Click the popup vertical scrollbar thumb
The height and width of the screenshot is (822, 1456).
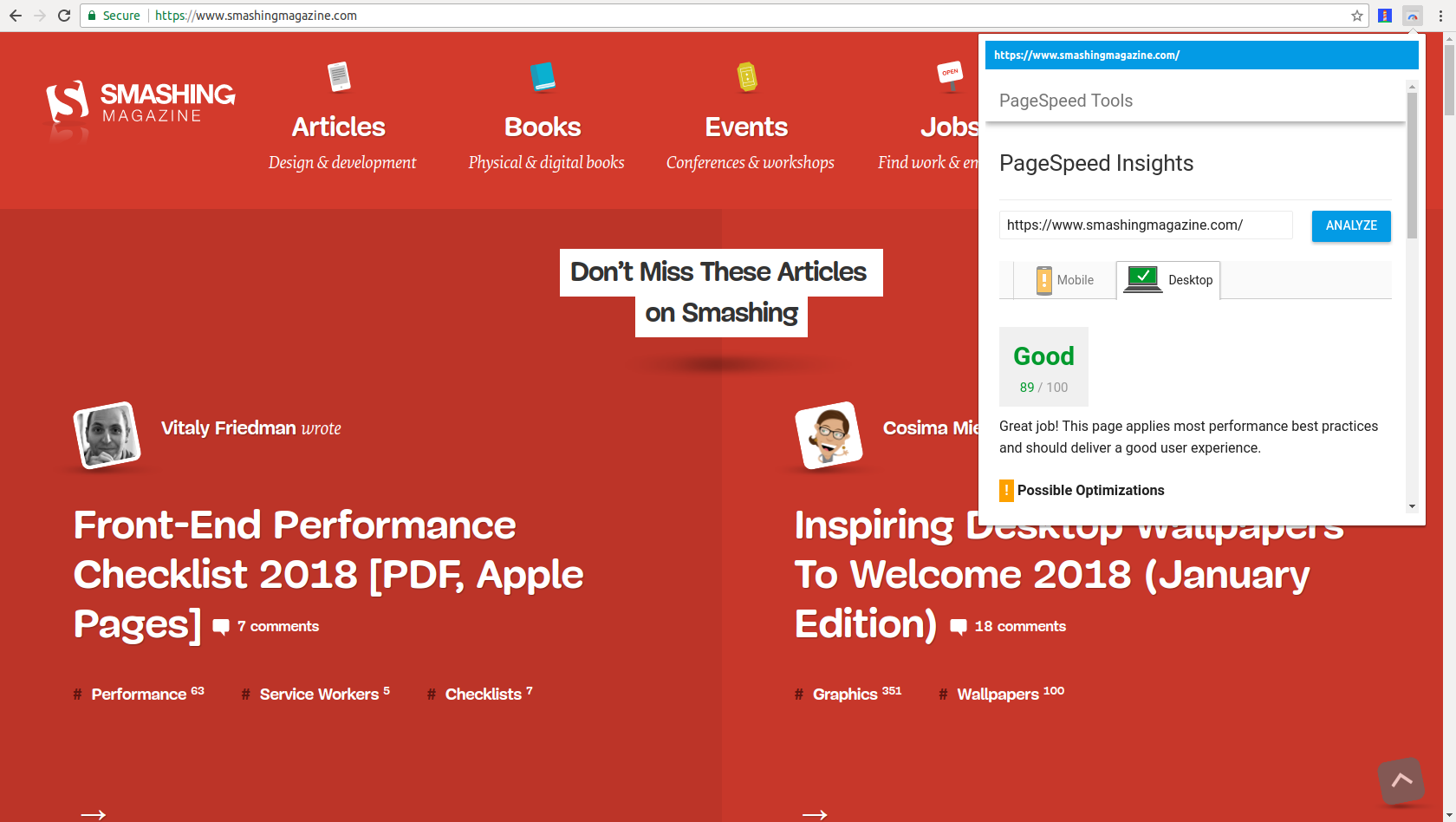(x=1412, y=165)
